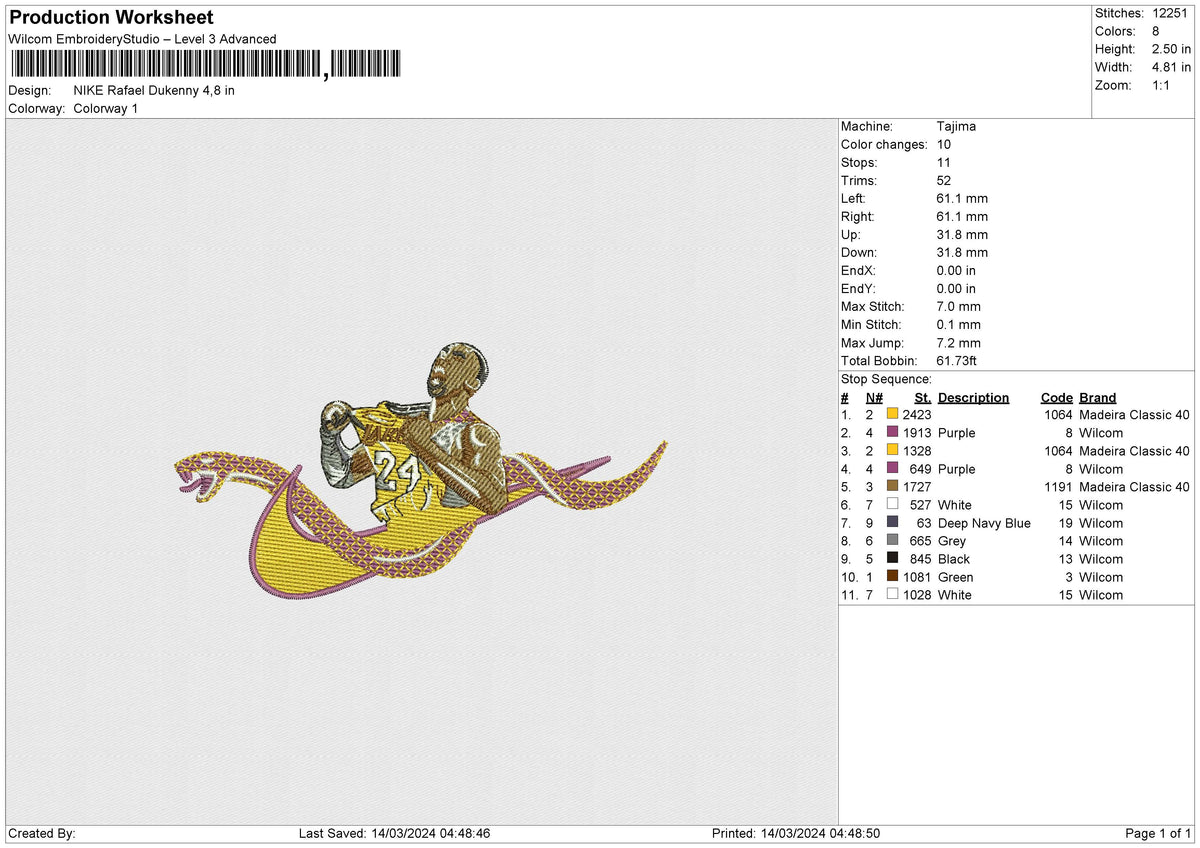1200x848 pixels.
Task: Select the '31.8 mm' value beside Down
Action: 962,252
